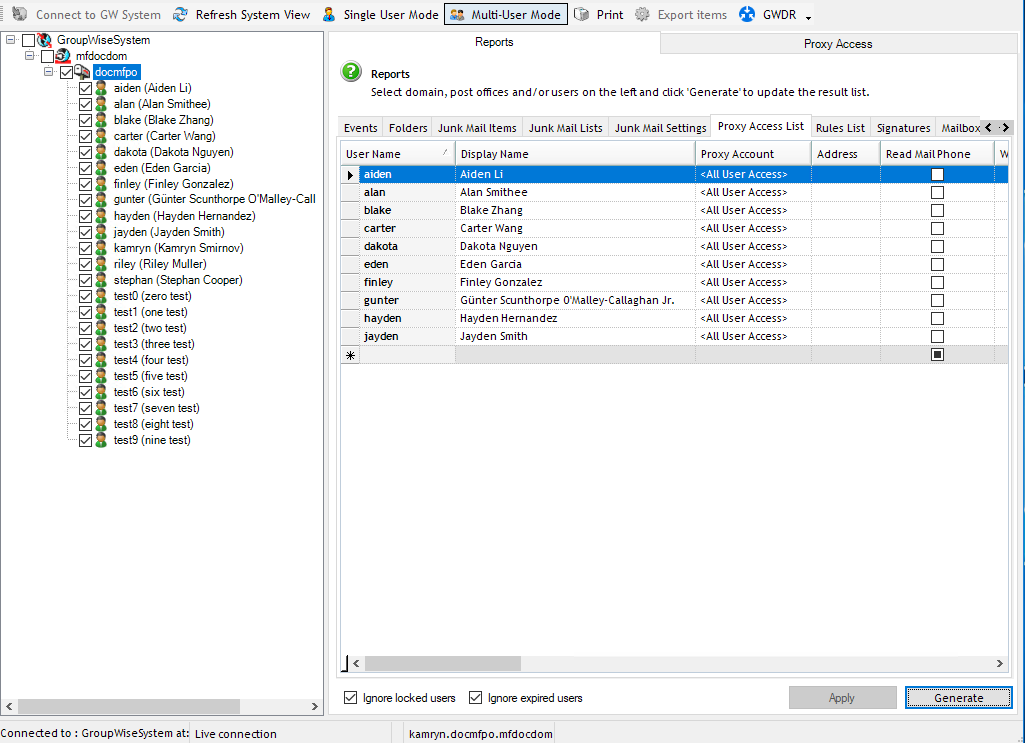Click the docmfpo post office icon
This screenshot has width=1025, height=743.
point(82,72)
